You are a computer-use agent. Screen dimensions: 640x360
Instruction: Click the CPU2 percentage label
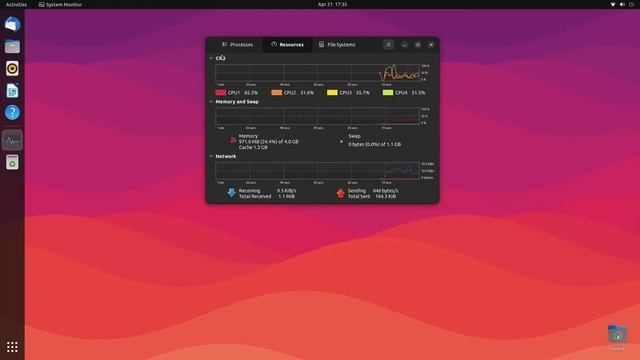pos(307,93)
